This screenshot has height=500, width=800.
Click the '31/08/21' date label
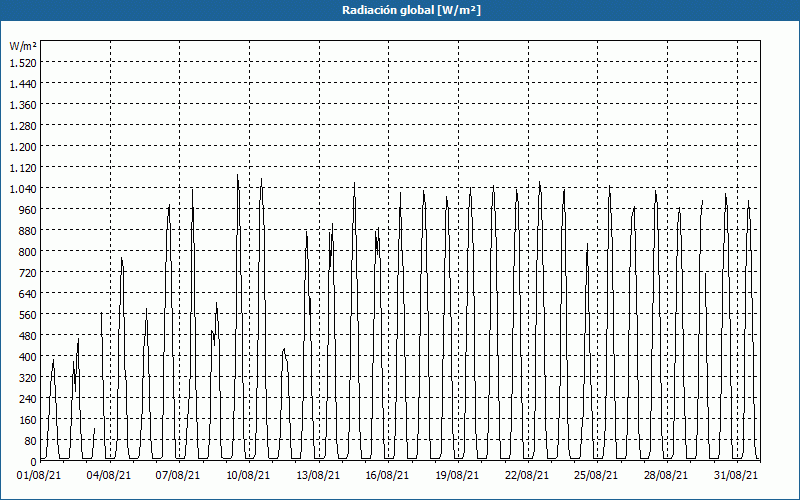(736, 476)
